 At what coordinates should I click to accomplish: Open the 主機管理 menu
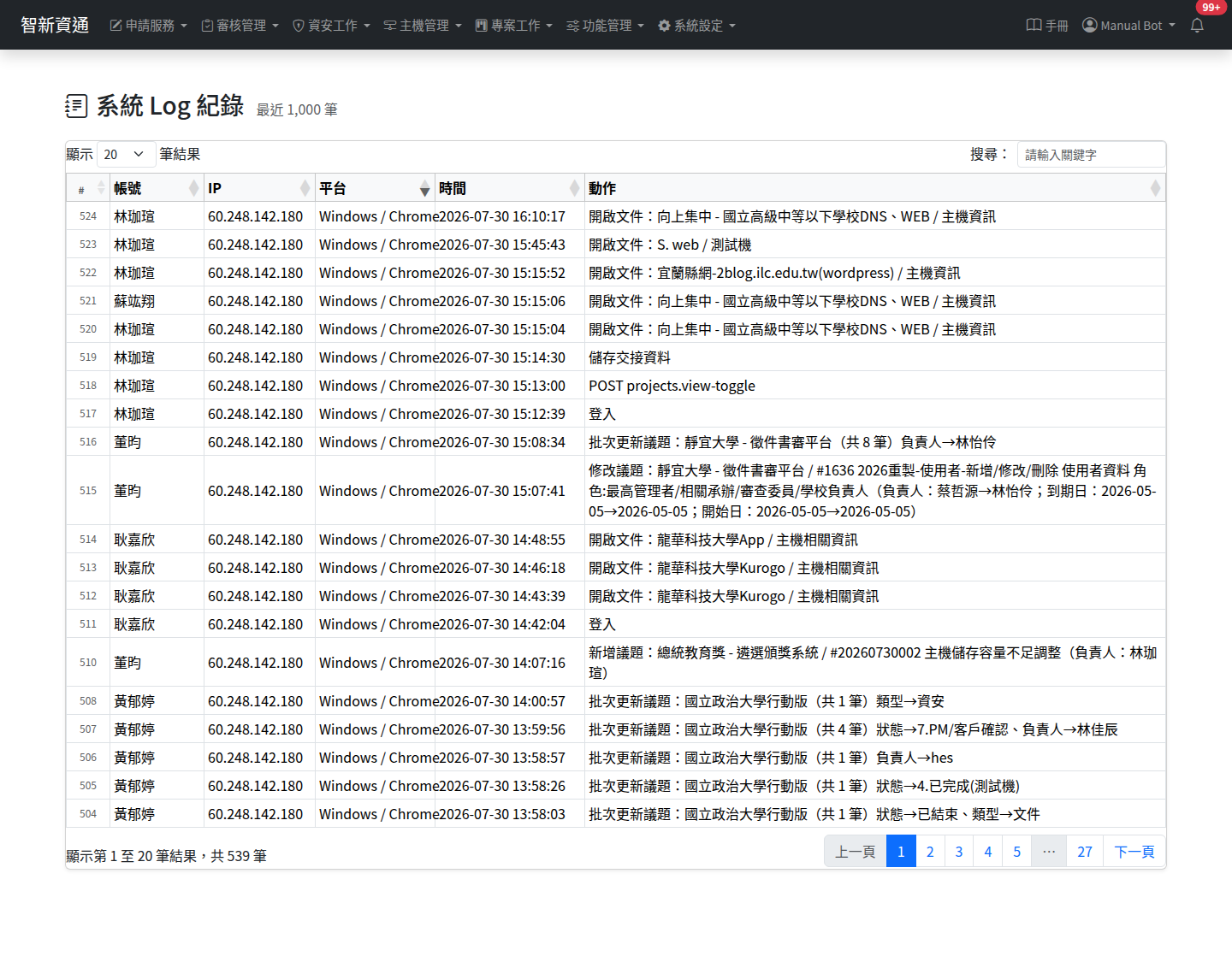[x=423, y=26]
